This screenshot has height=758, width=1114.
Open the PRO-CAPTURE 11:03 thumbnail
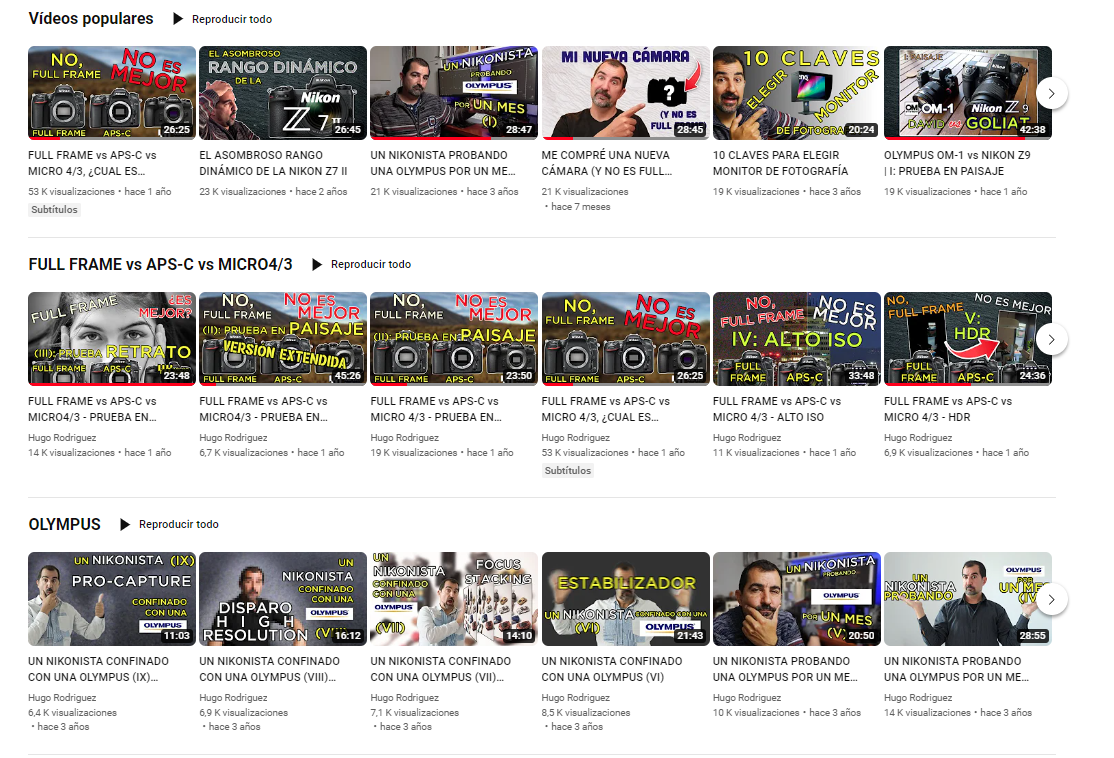point(112,599)
